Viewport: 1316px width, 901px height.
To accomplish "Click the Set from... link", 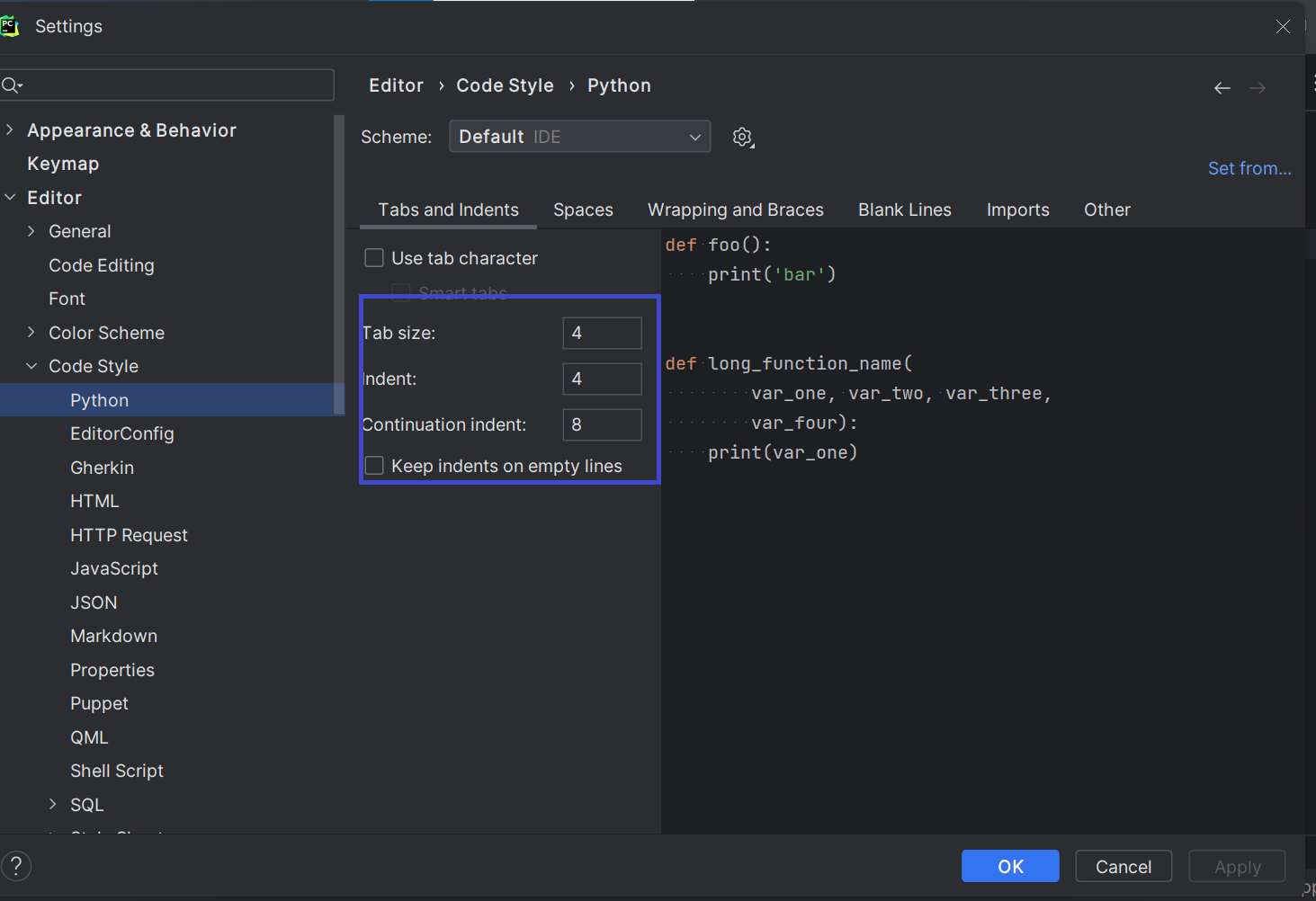I will point(1249,168).
